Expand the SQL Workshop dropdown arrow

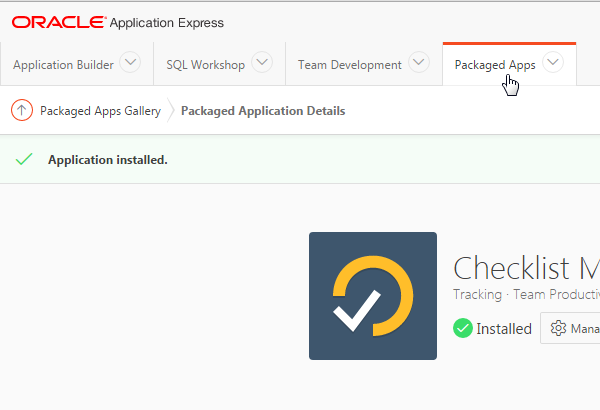pyautogui.click(x=262, y=62)
